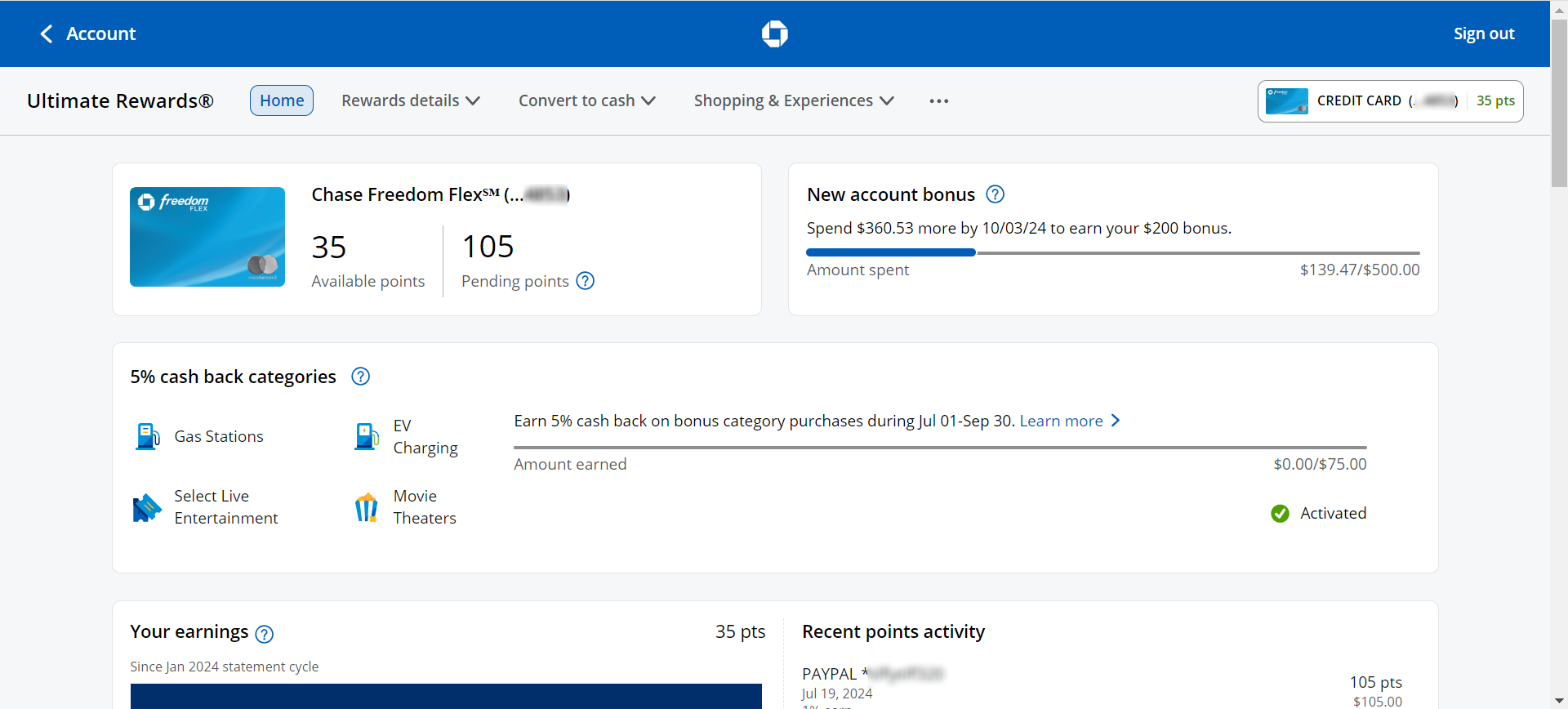1568x709 pixels.
Task: Open the 5% cash back categories help icon
Action: click(360, 377)
